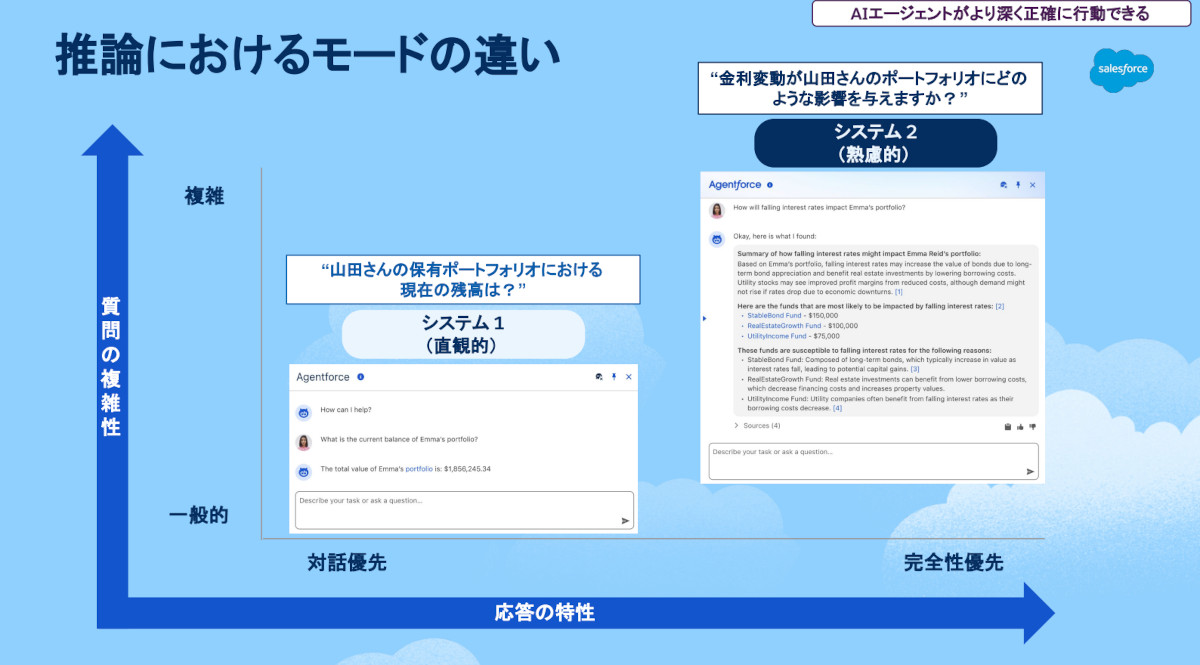This screenshot has height=665, width=1200.
Task: Pin the System 1 Agentforce panel
Action: point(614,377)
